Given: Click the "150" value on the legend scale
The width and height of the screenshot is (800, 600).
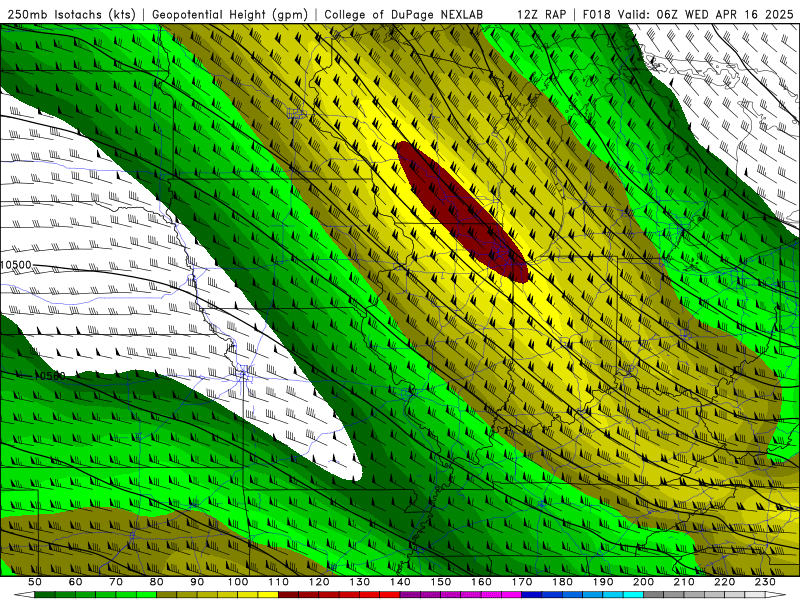Looking at the screenshot, I should (441, 582).
